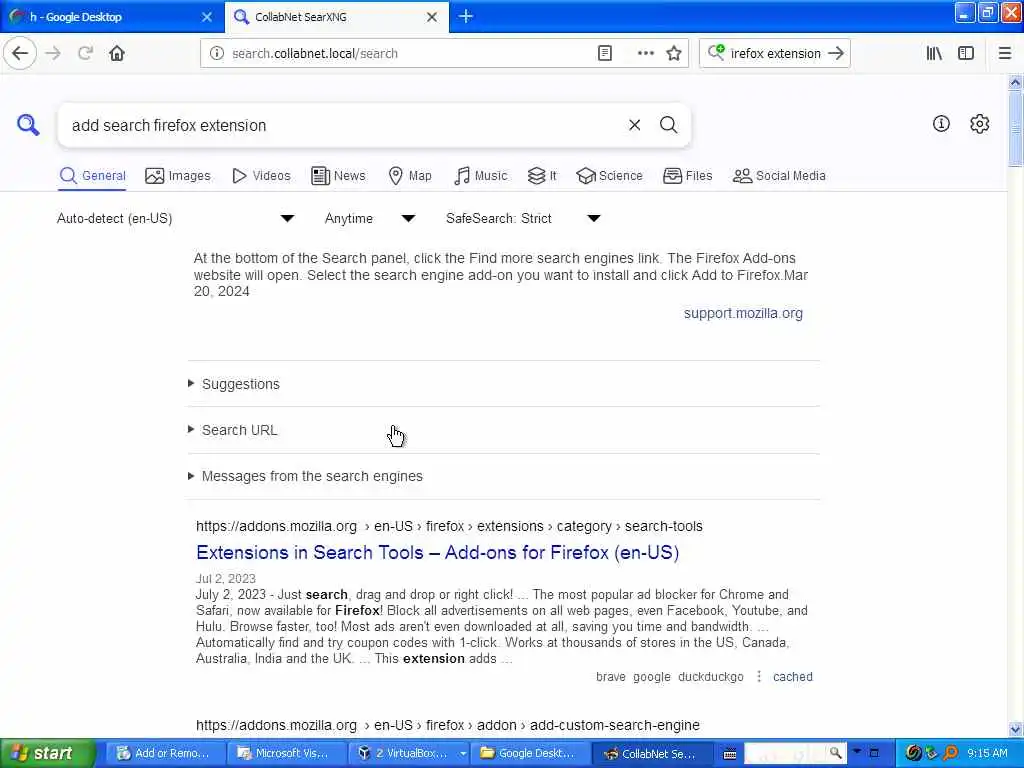Switch to Add or Remove taskbar item

[165, 753]
